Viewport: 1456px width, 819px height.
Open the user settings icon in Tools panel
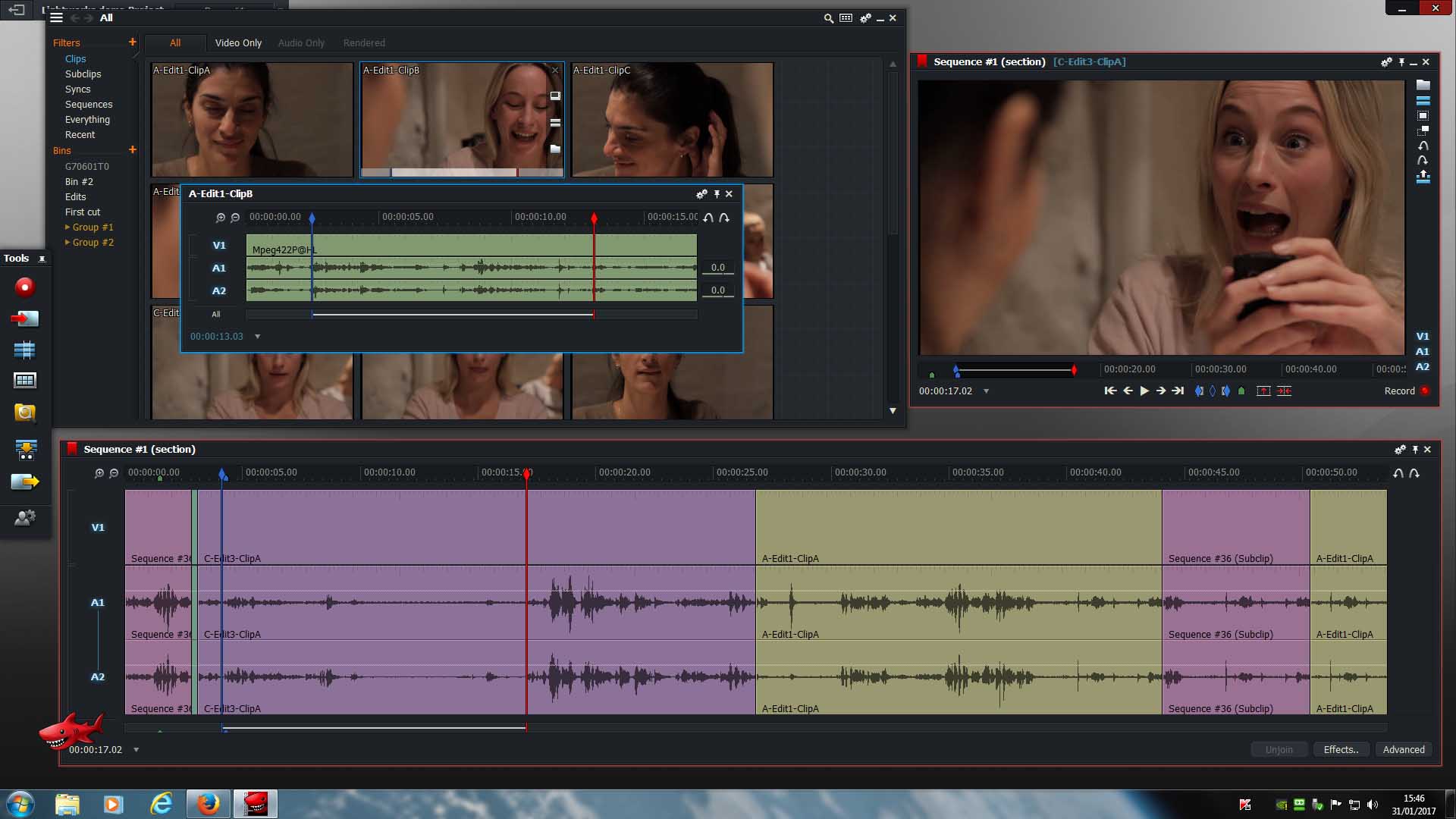coord(25,518)
